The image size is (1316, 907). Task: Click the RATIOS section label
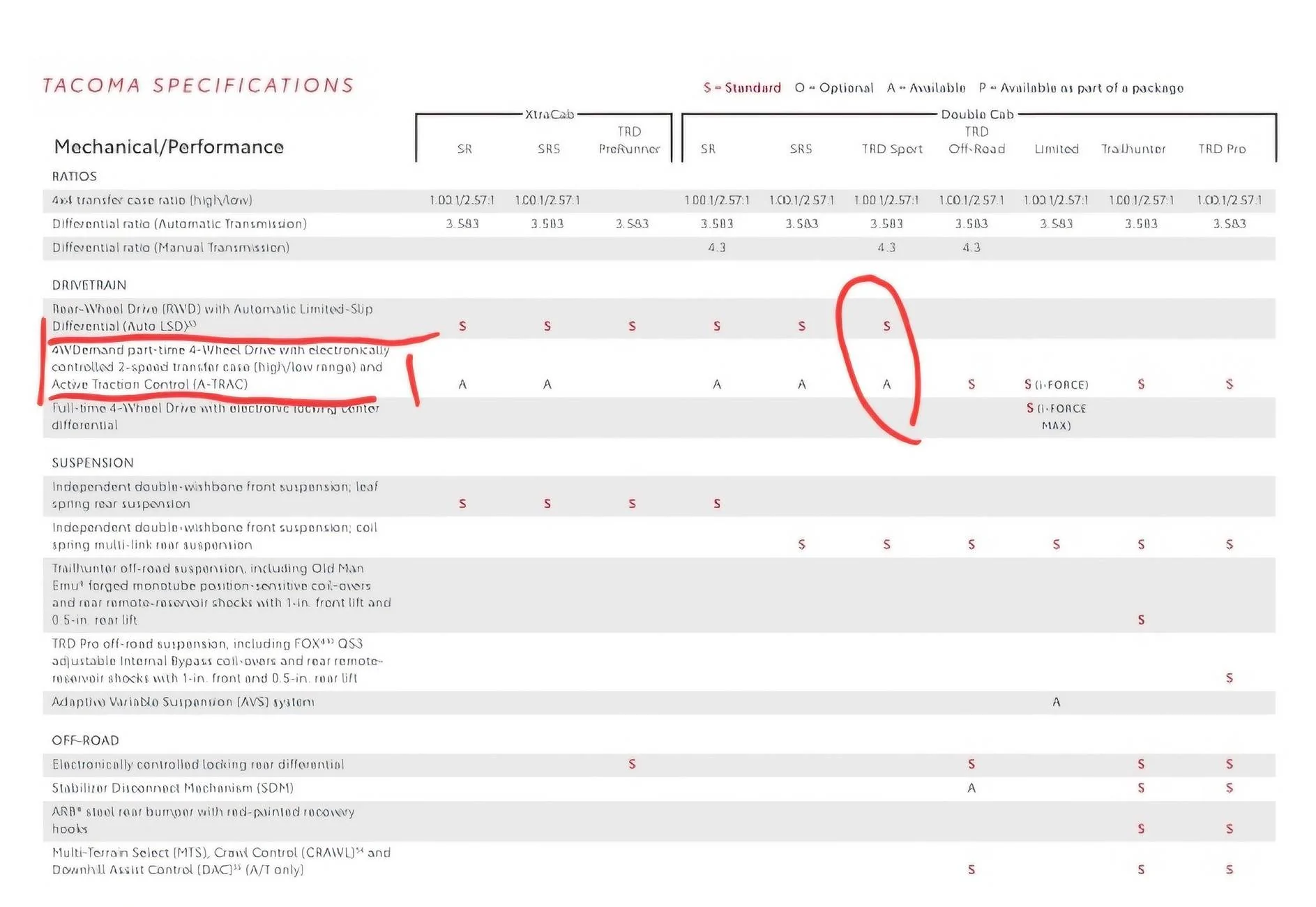coord(74,177)
